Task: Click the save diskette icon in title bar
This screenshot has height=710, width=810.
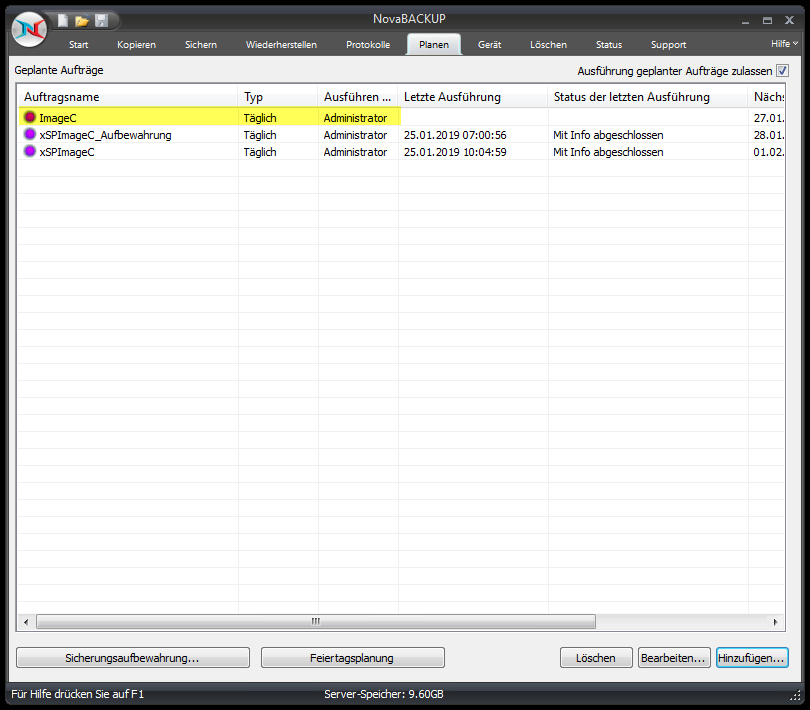Action: tap(101, 20)
